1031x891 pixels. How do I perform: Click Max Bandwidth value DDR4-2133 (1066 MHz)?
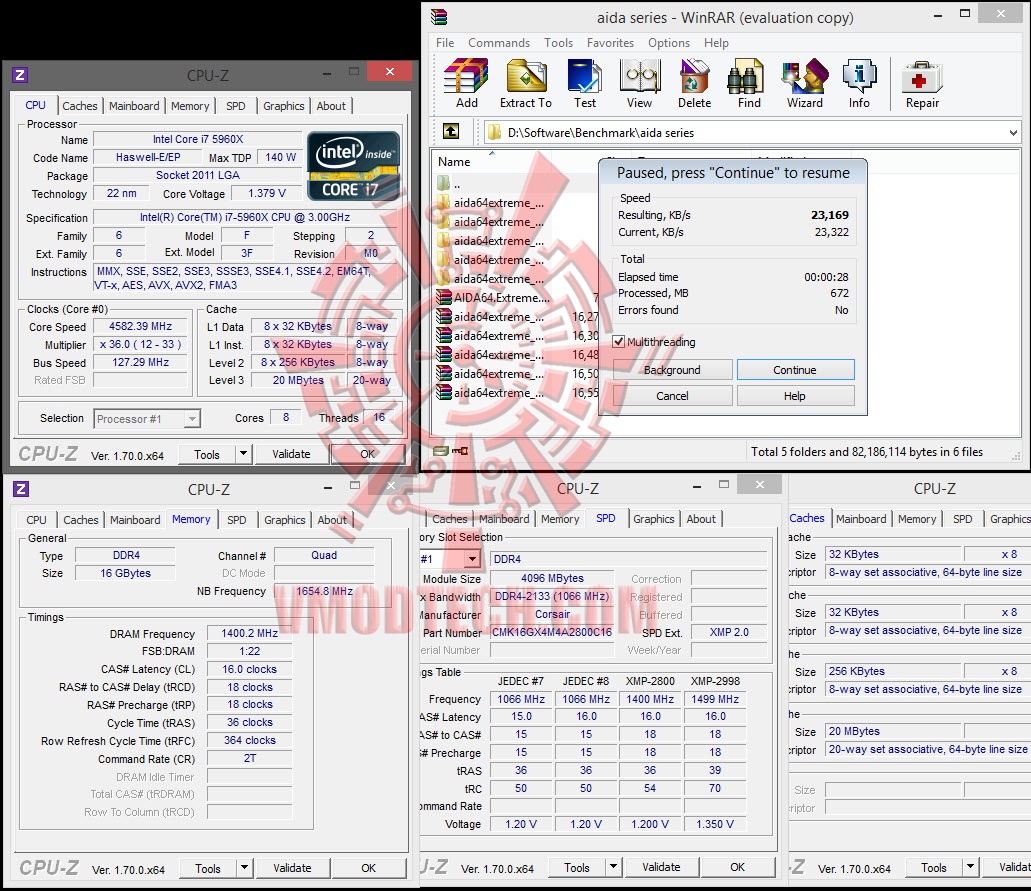[x=552, y=596]
